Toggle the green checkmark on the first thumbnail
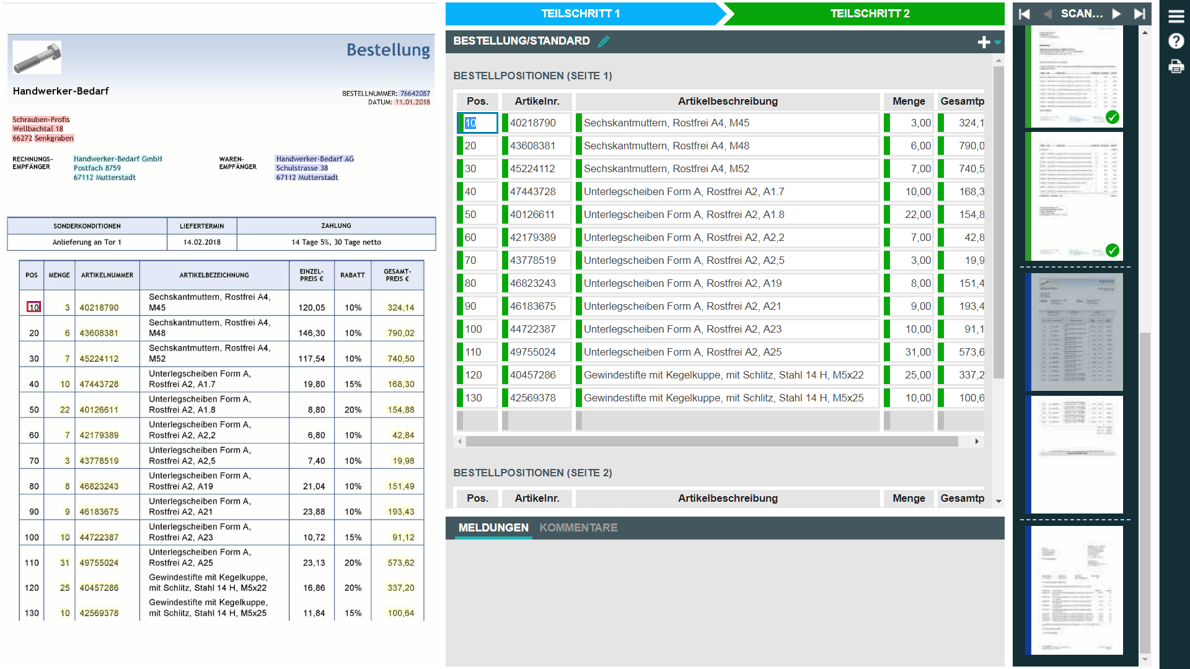This screenshot has height=669, width=1190. pyautogui.click(x=1112, y=118)
